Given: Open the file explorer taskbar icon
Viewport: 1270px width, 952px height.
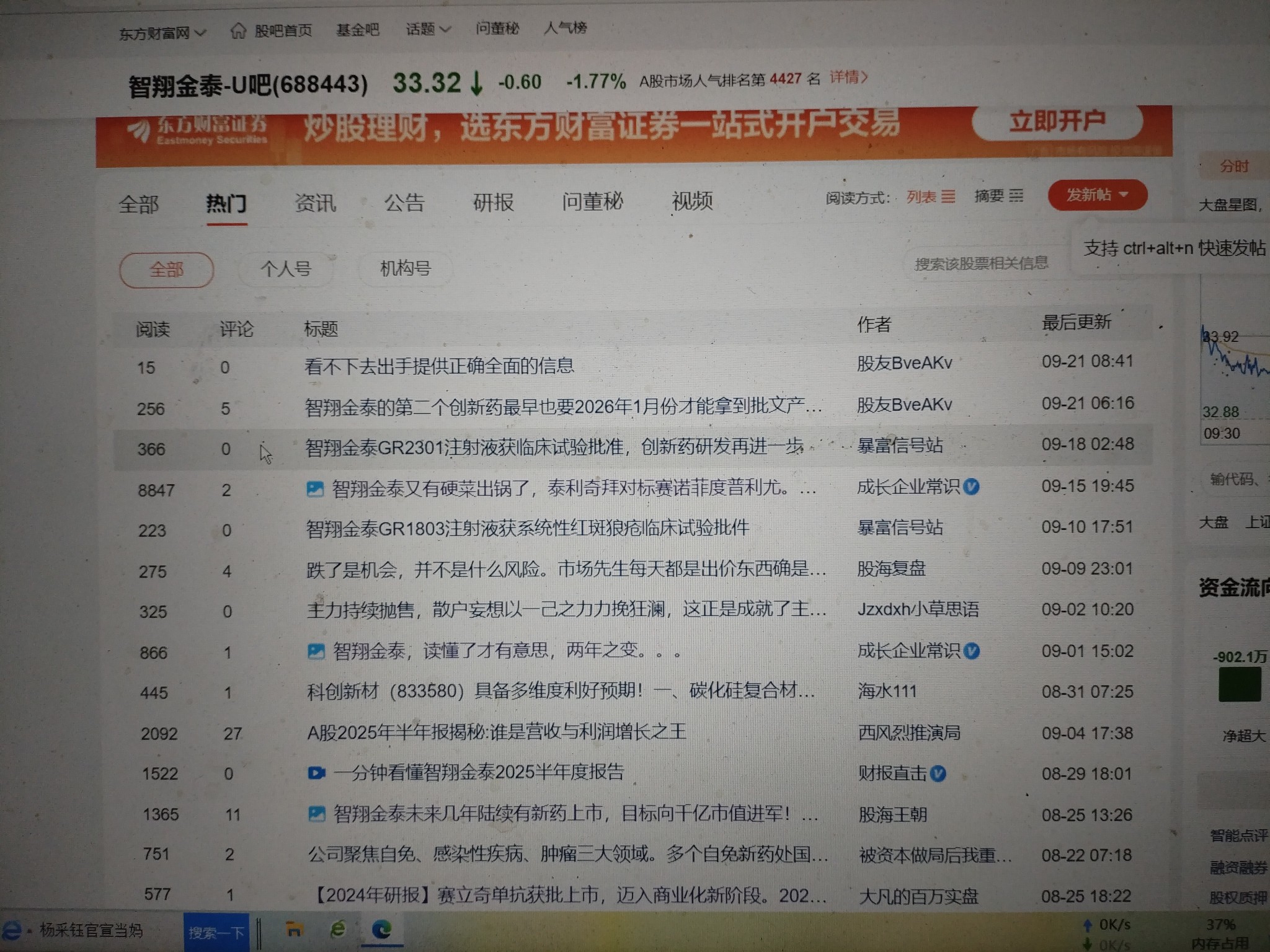Looking at the screenshot, I should [294, 929].
